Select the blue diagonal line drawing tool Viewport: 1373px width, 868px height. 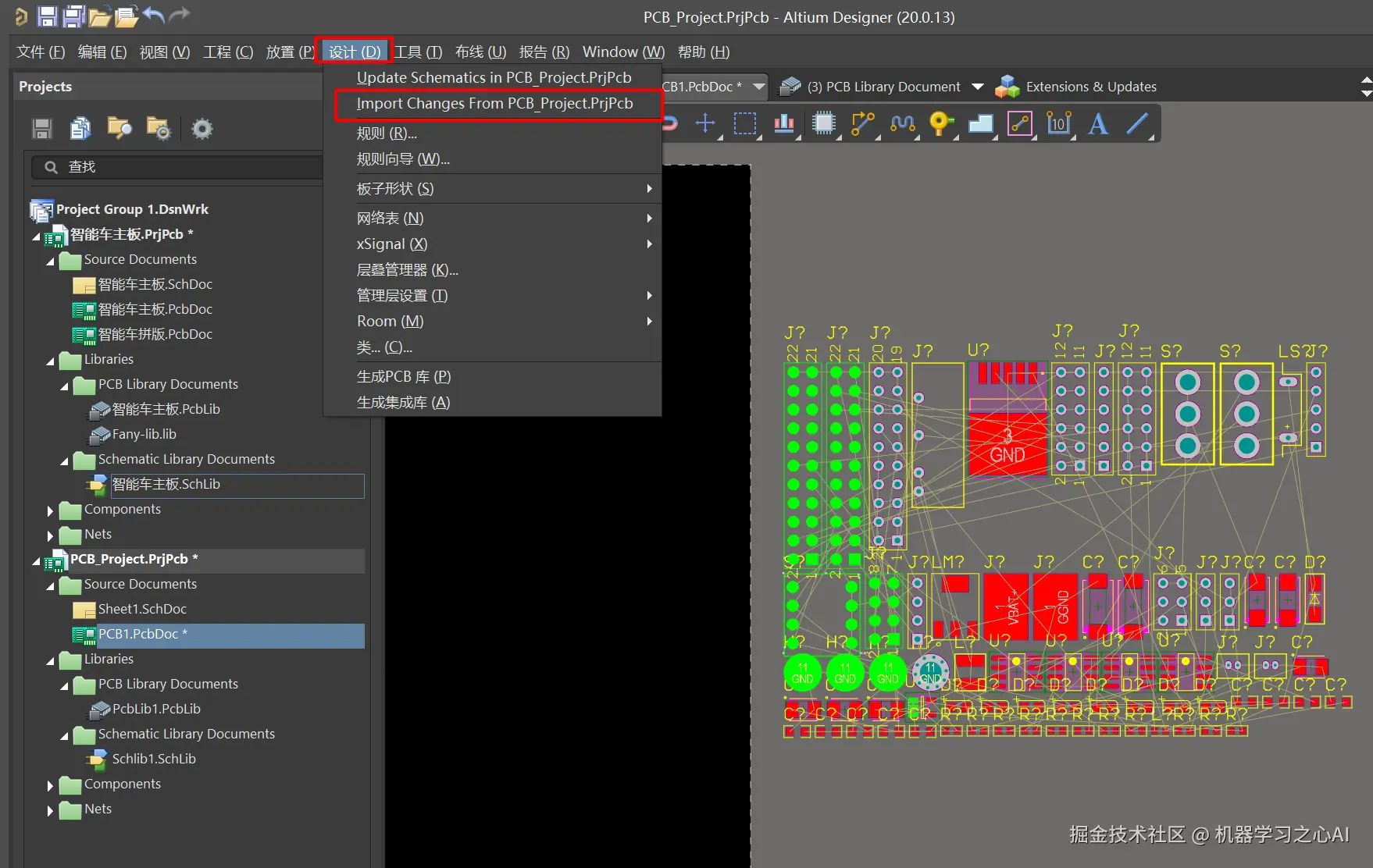1138,123
